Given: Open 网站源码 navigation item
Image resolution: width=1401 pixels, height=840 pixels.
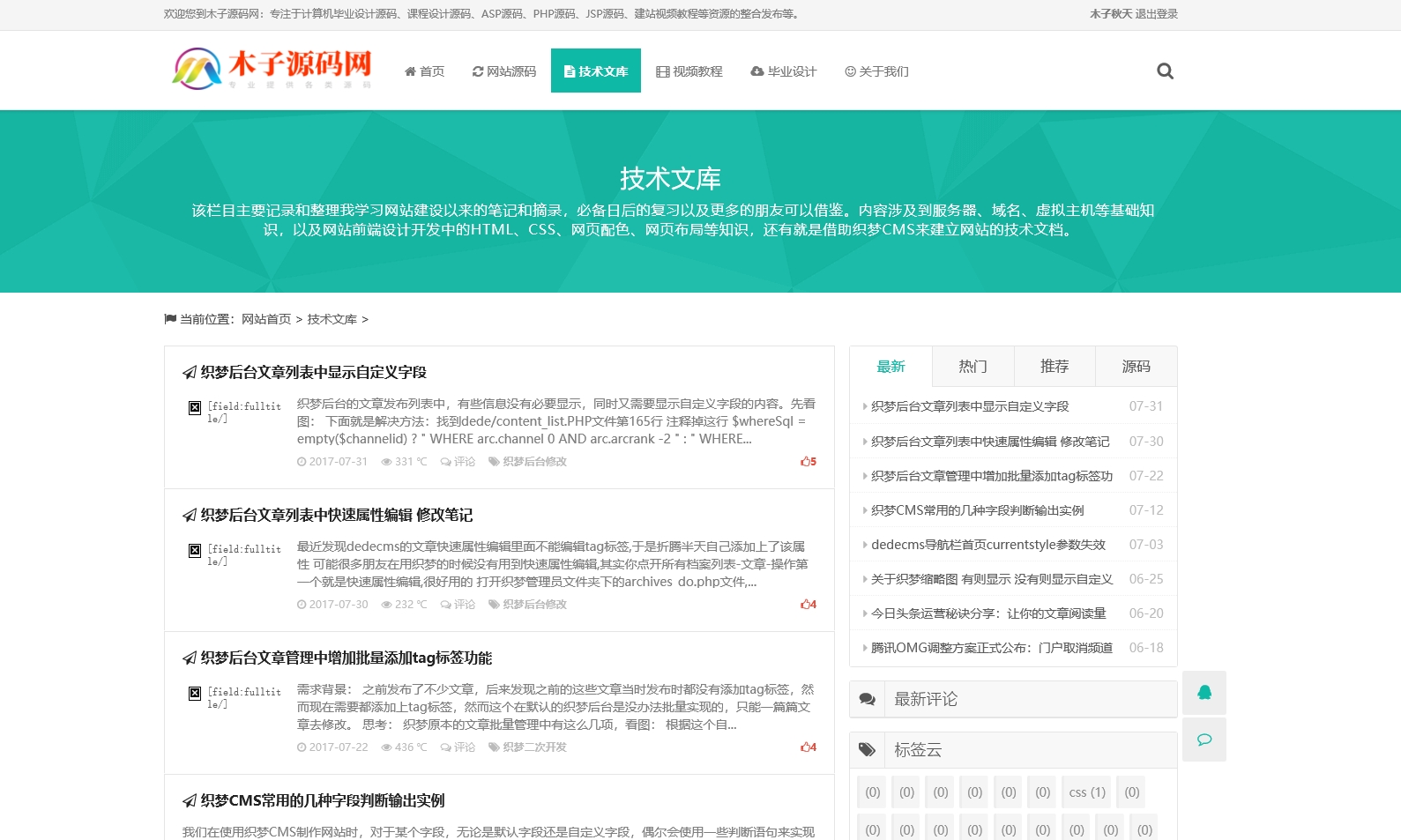Looking at the screenshot, I should 504,71.
